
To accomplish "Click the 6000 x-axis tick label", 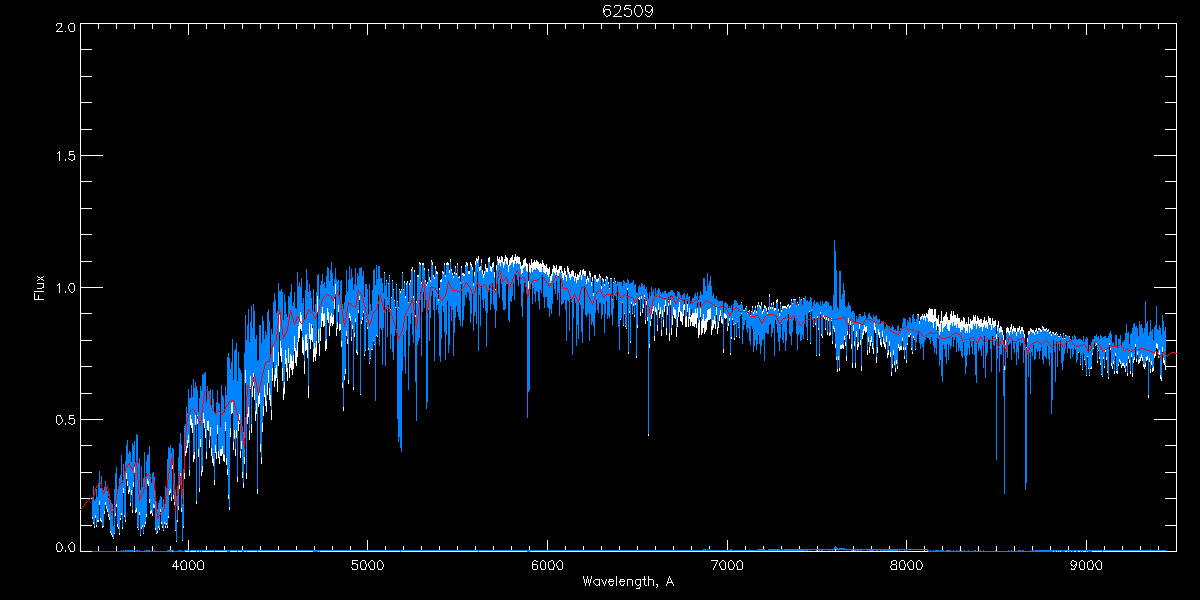I will point(547,565).
